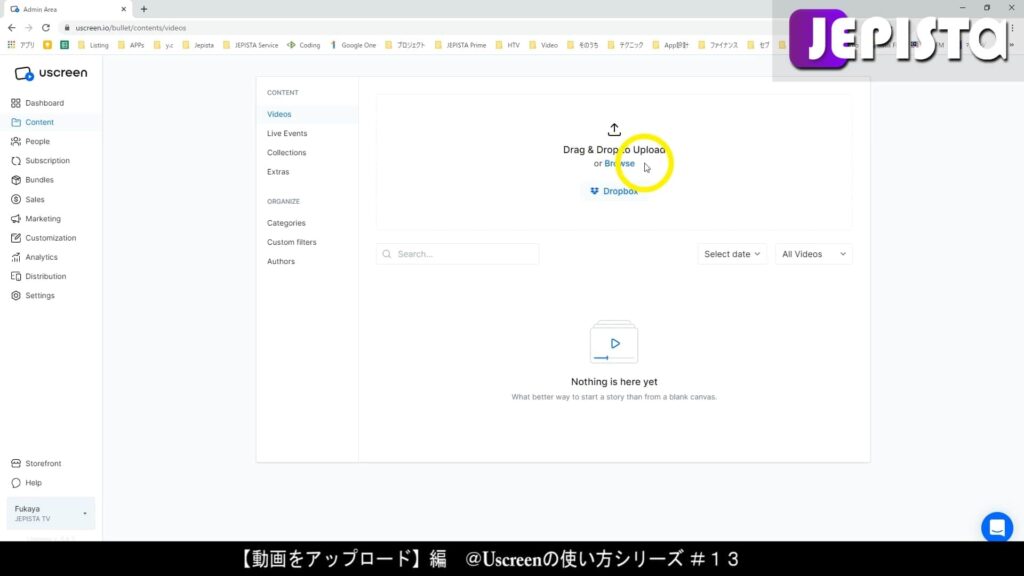1024x576 pixels.
Task: Click the People icon in sidebar
Action: coord(16,141)
